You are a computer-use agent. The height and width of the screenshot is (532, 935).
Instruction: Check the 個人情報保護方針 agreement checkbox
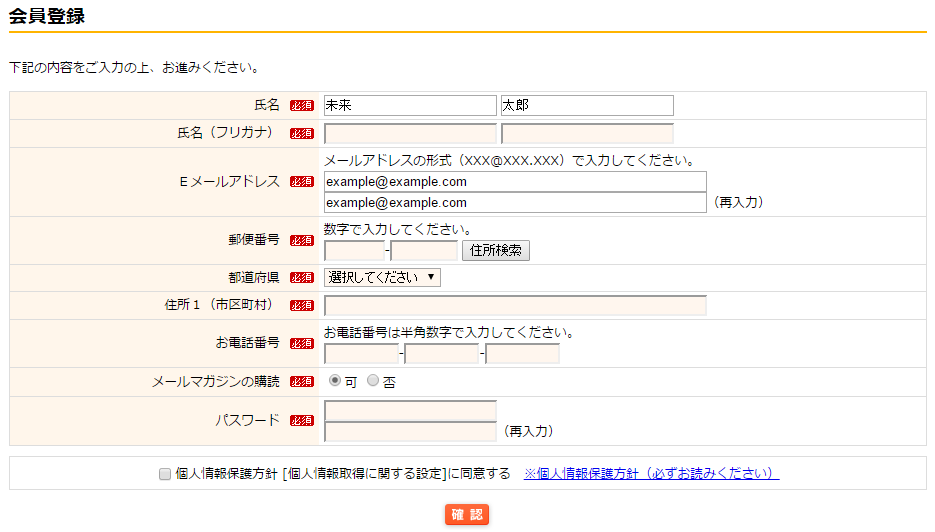pyautogui.click(x=165, y=475)
